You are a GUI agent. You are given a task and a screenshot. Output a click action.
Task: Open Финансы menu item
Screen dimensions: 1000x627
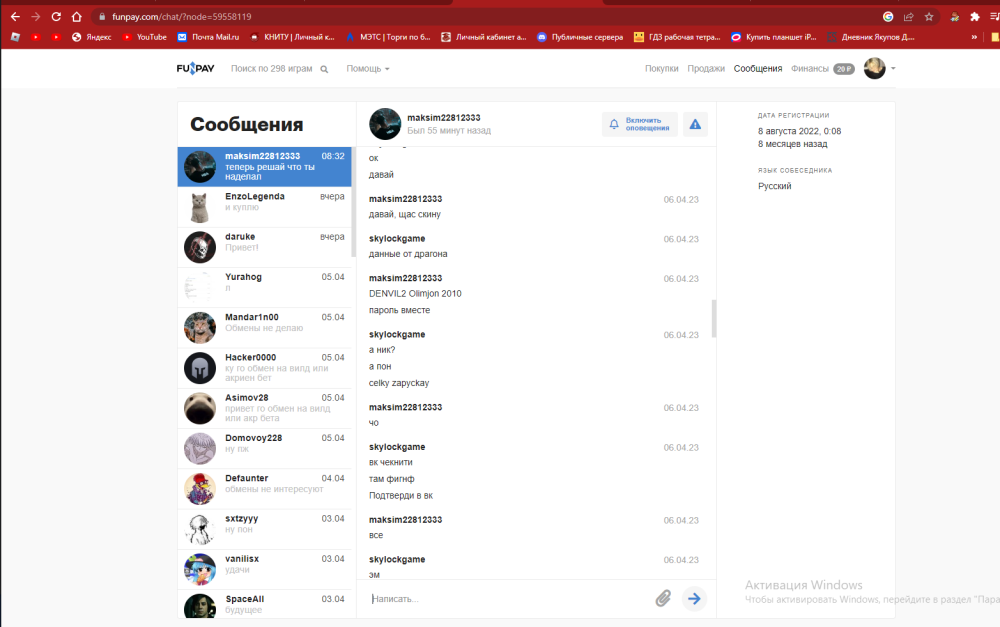coord(809,68)
